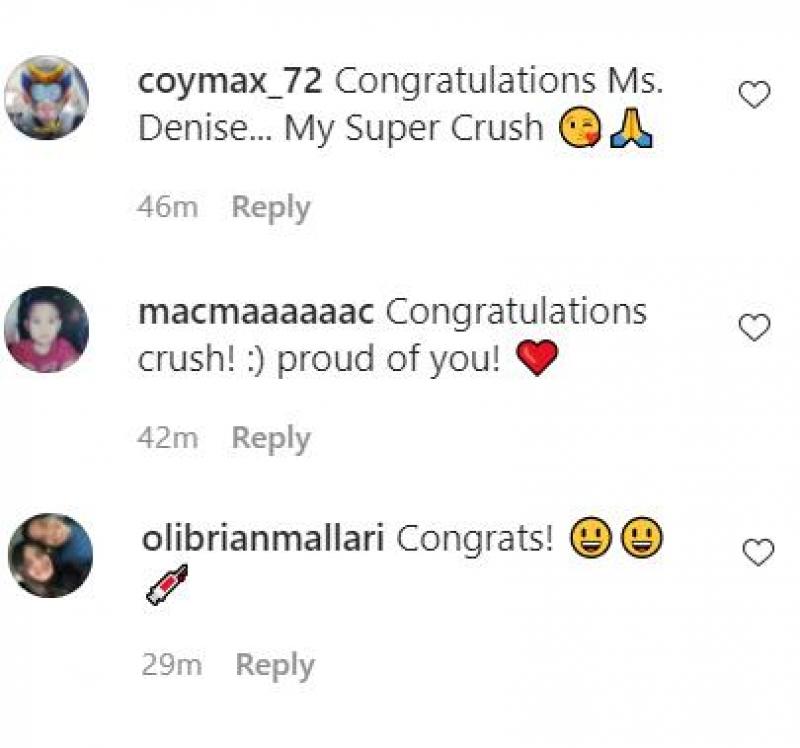Click the syringe emoji in olibrianmallari's comment

(166, 585)
